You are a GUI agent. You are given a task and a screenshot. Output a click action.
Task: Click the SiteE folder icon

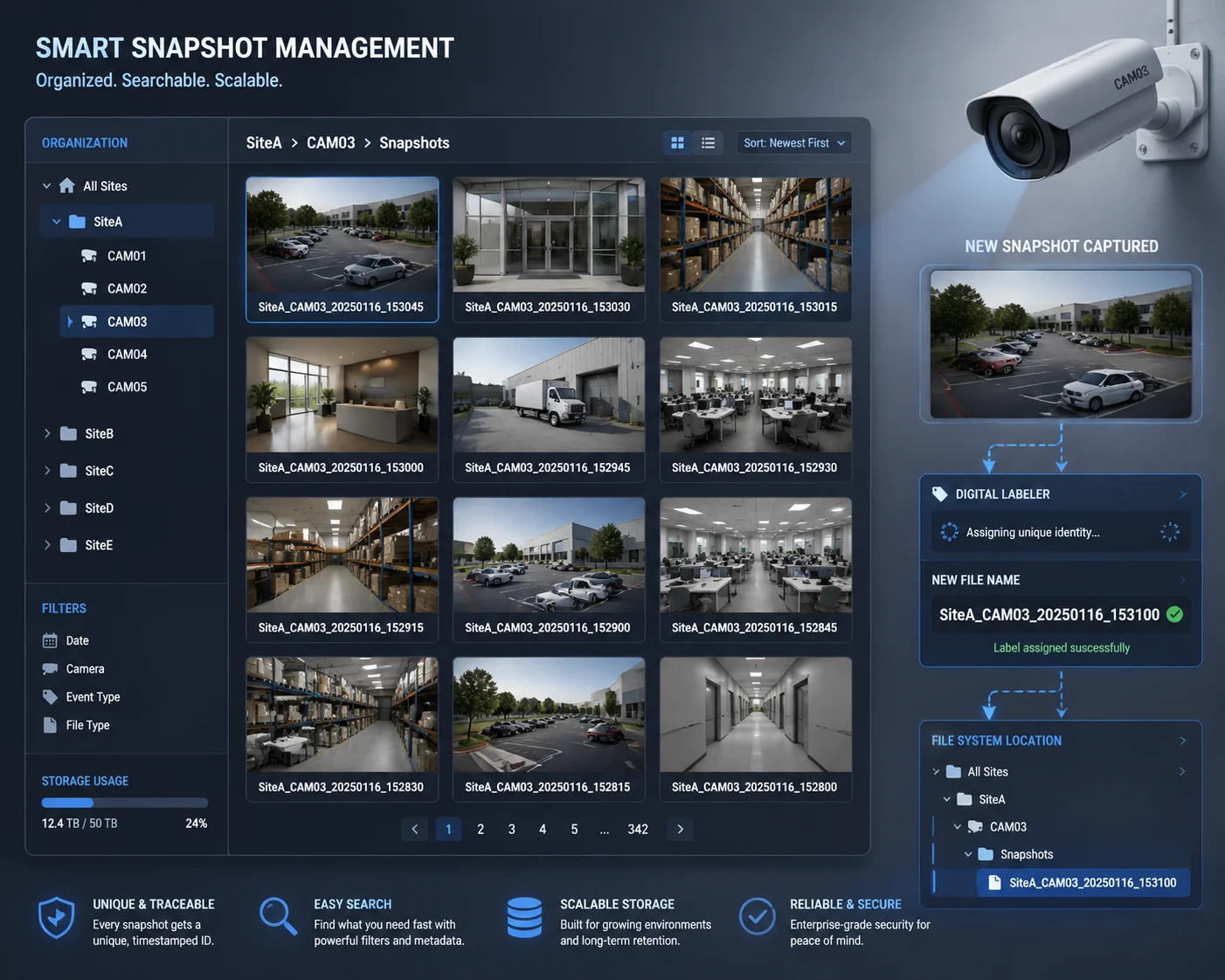click(x=68, y=544)
